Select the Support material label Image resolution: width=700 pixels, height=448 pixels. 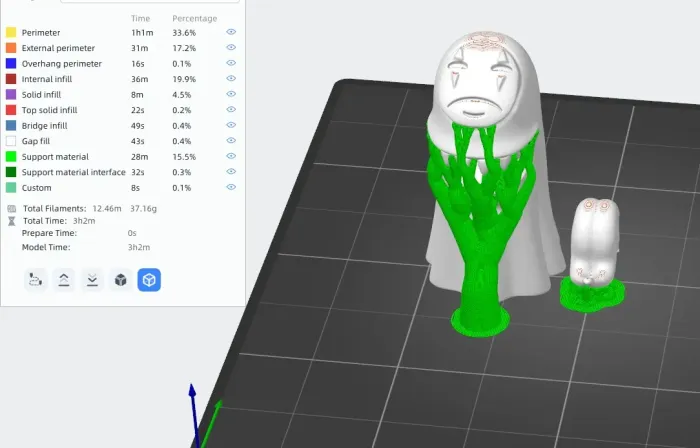pos(55,157)
